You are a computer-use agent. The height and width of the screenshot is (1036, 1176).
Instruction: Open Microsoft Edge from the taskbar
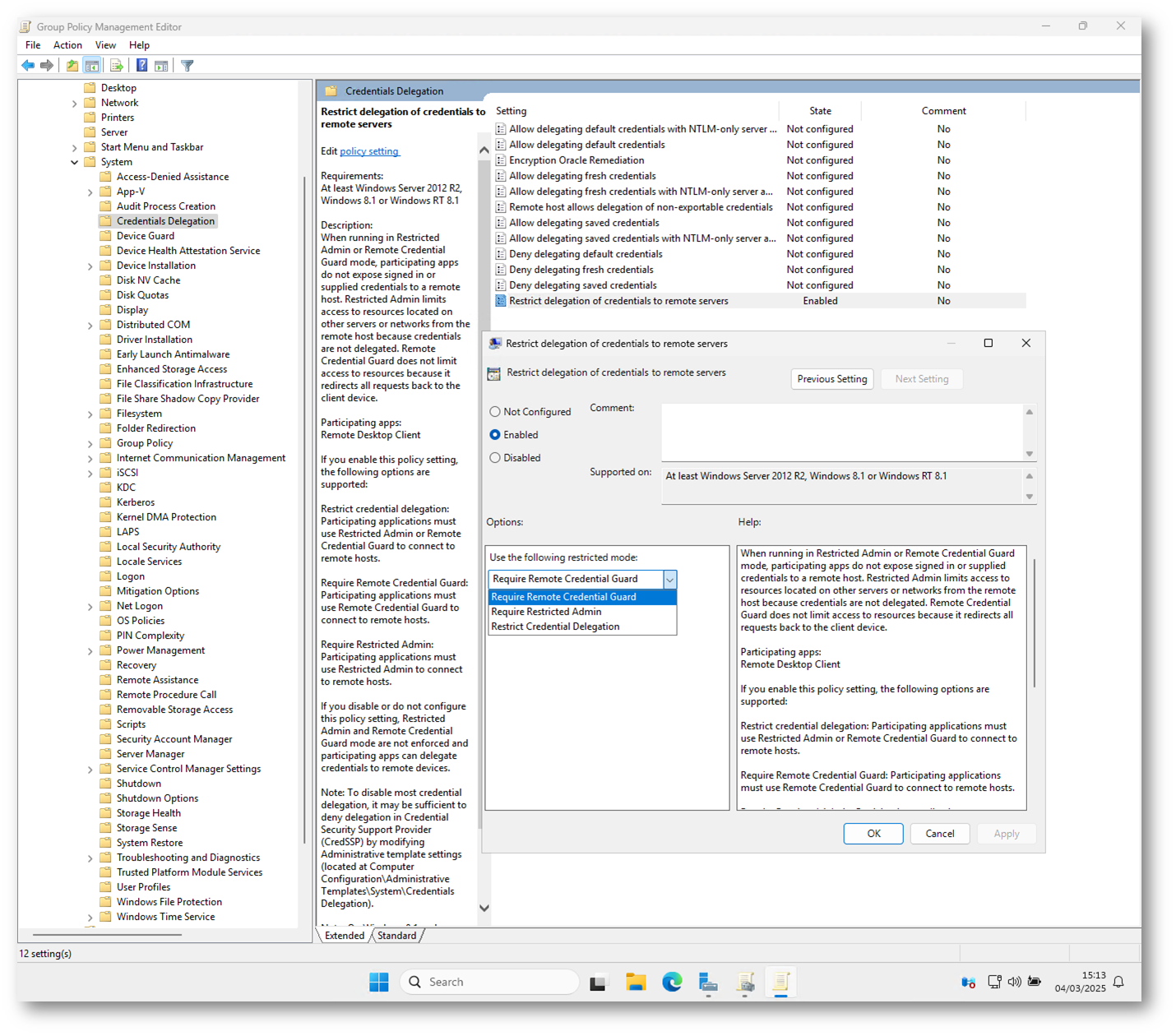[672, 982]
